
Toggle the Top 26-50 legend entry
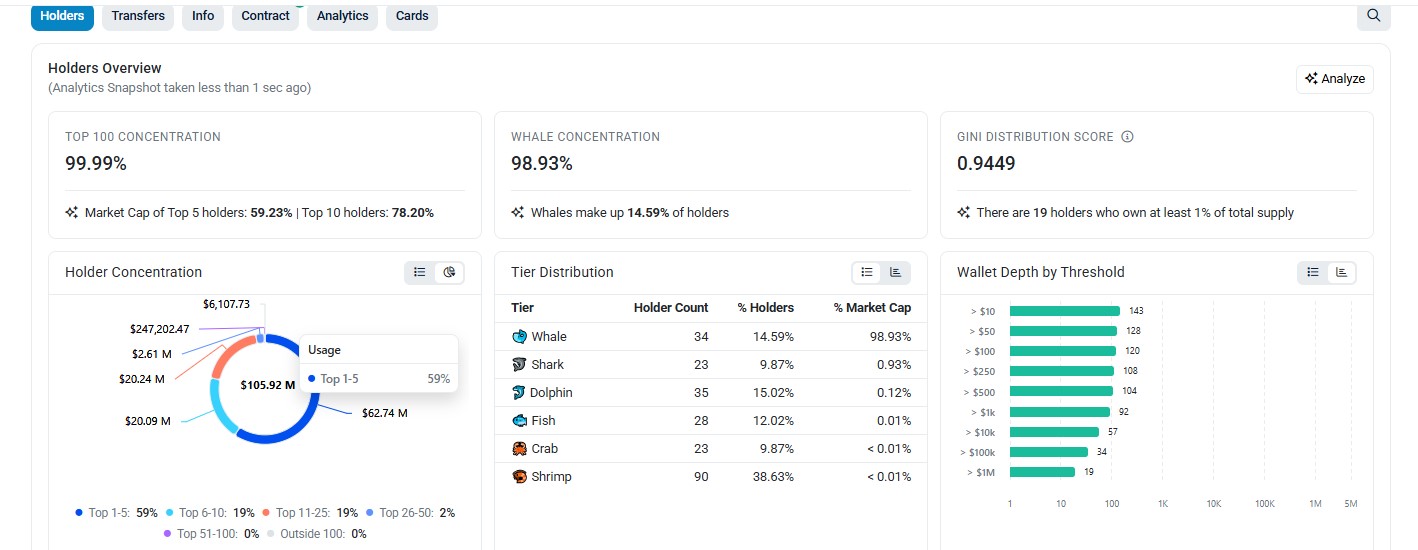(x=410, y=513)
